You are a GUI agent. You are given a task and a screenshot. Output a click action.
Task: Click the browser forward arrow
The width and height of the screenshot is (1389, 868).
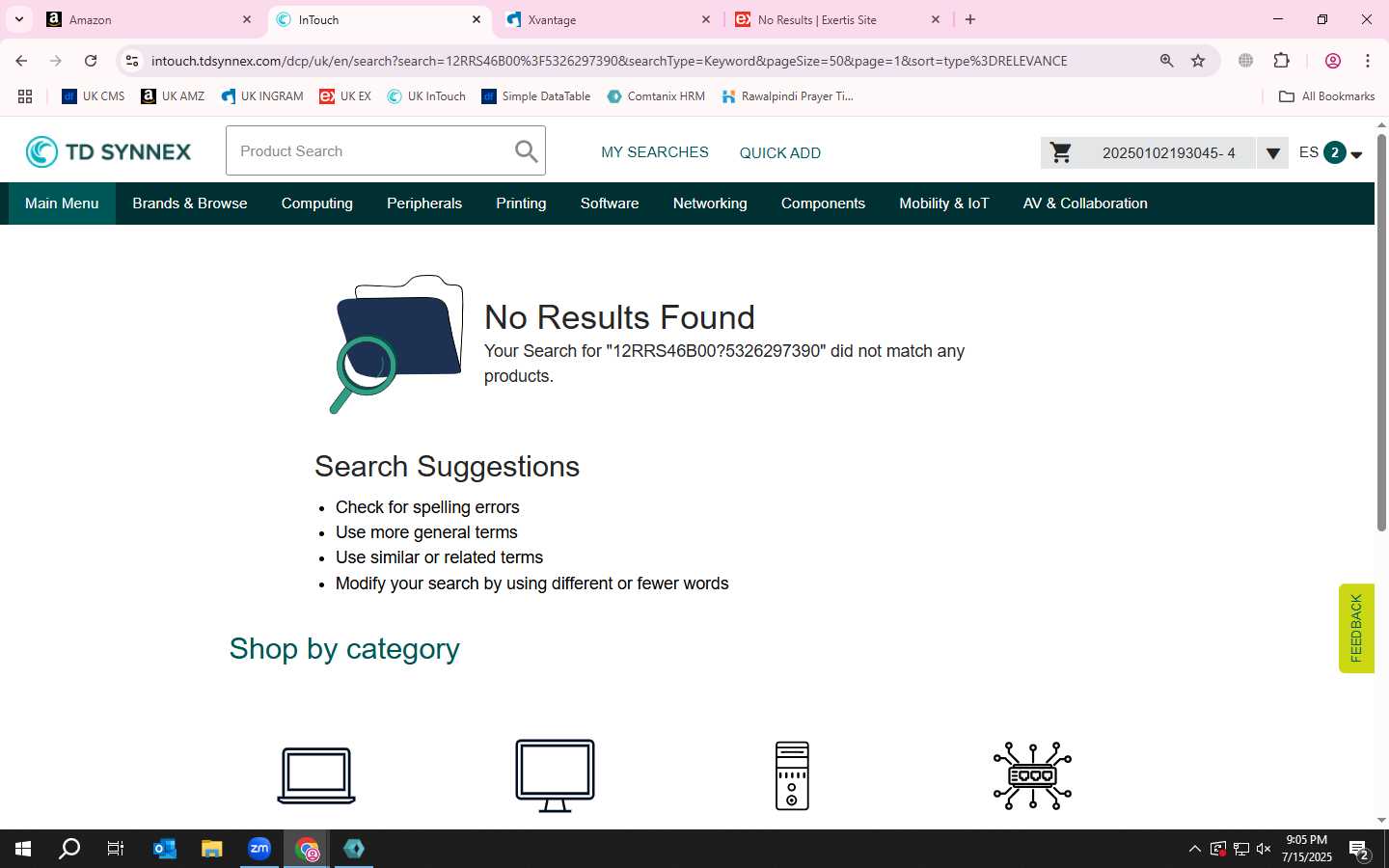pyautogui.click(x=56, y=61)
